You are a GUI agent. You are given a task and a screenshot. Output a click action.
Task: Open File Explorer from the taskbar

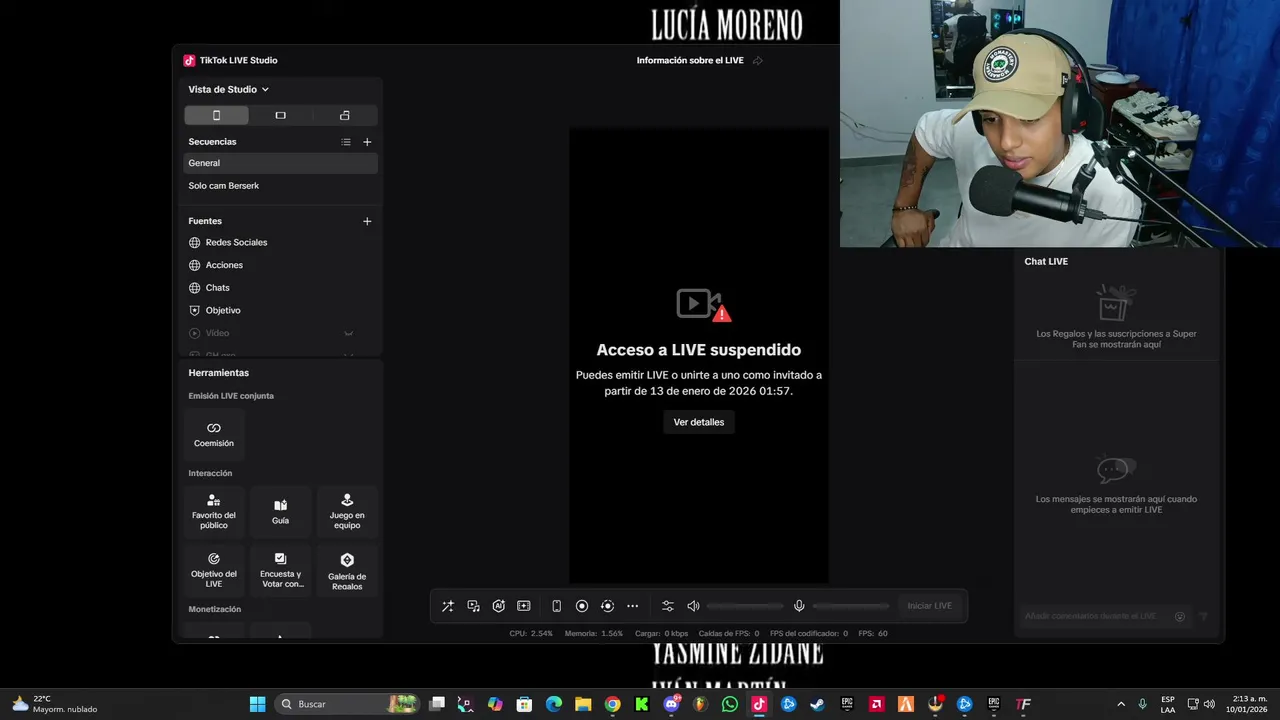pyautogui.click(x=583, y=704)
